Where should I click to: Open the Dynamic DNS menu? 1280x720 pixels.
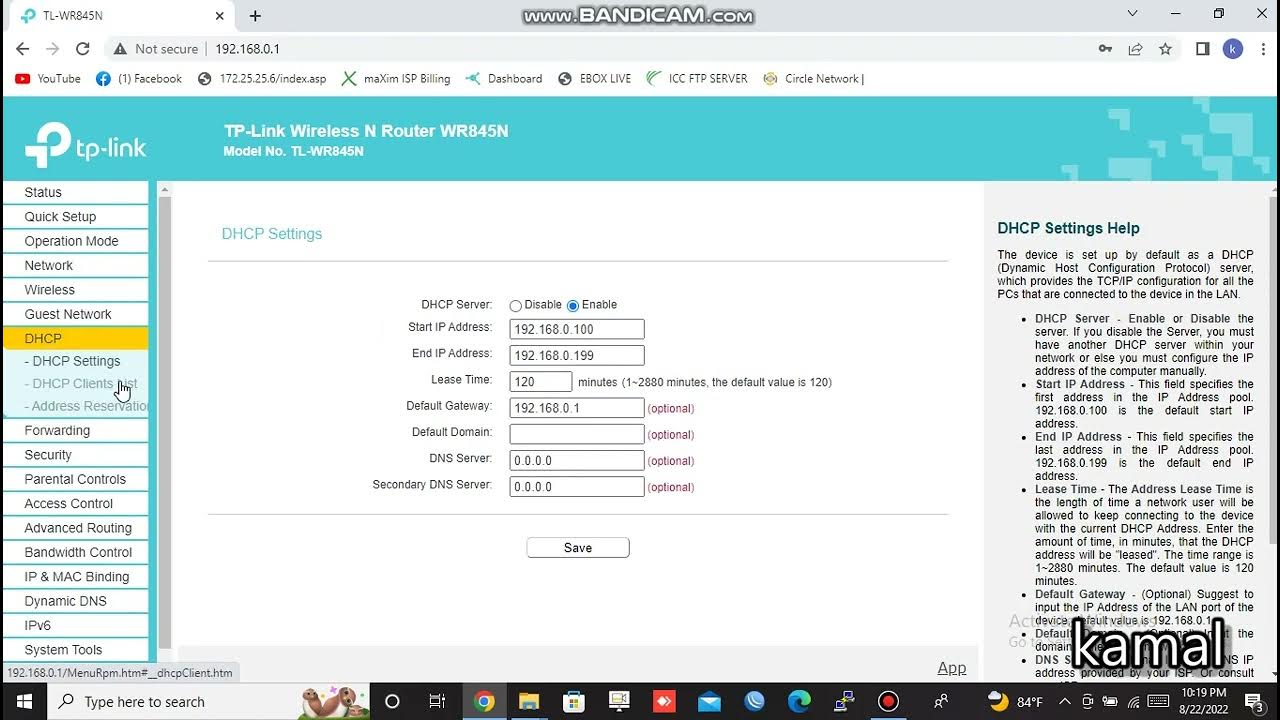point(75,601)
